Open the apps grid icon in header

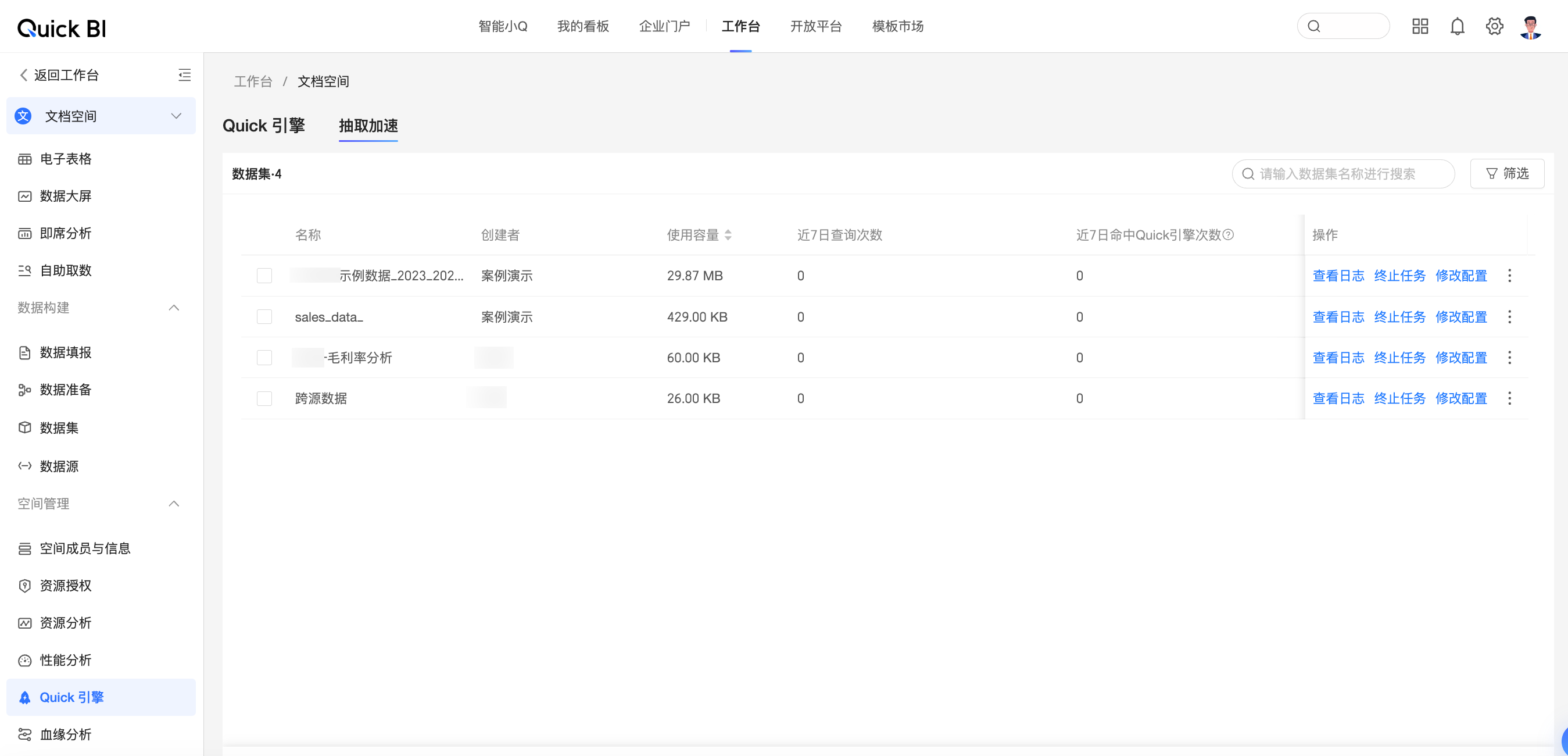1420,26
